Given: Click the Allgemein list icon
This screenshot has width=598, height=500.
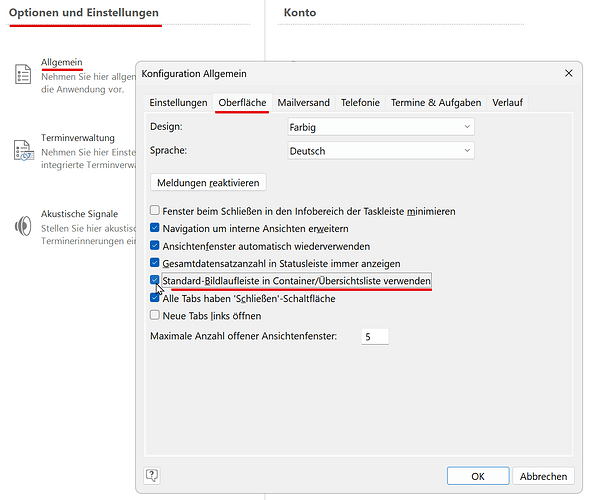Looking at the screenshot, I should tap(23, 74).
